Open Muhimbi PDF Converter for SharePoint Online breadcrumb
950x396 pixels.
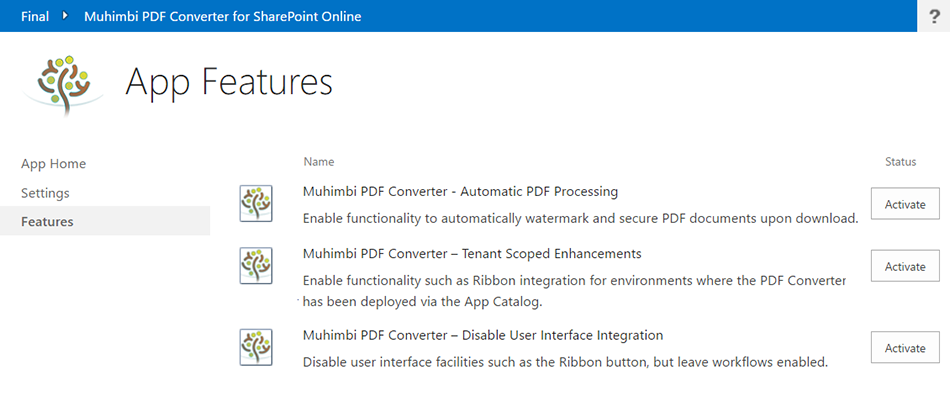pos(222,16)
